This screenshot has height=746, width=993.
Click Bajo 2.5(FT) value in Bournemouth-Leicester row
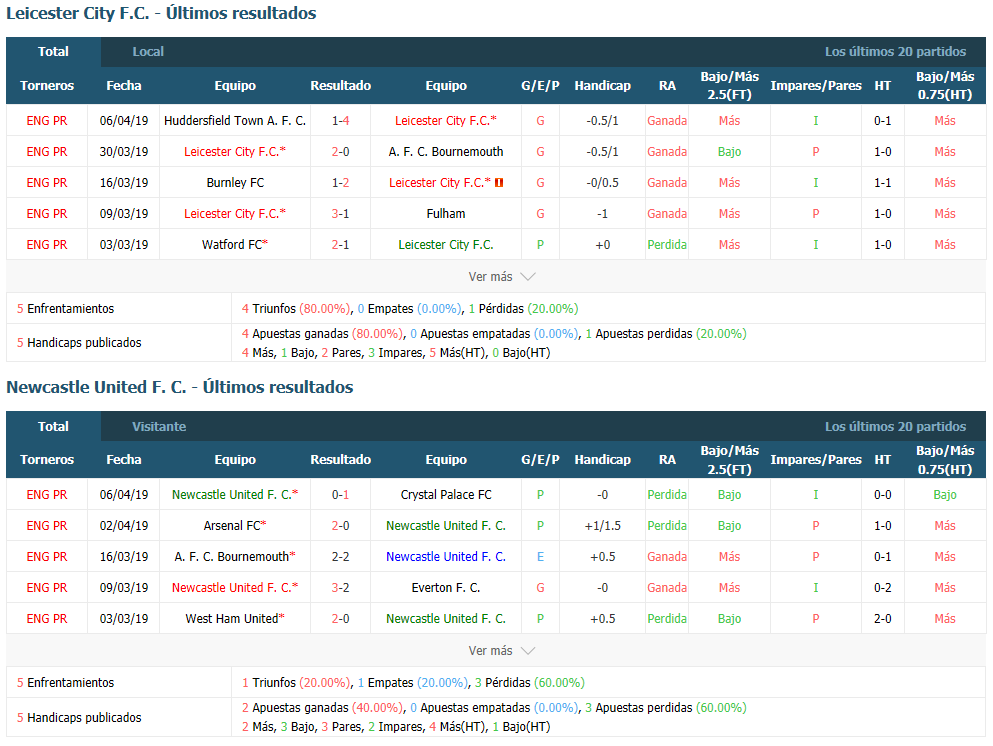point(730,151)
